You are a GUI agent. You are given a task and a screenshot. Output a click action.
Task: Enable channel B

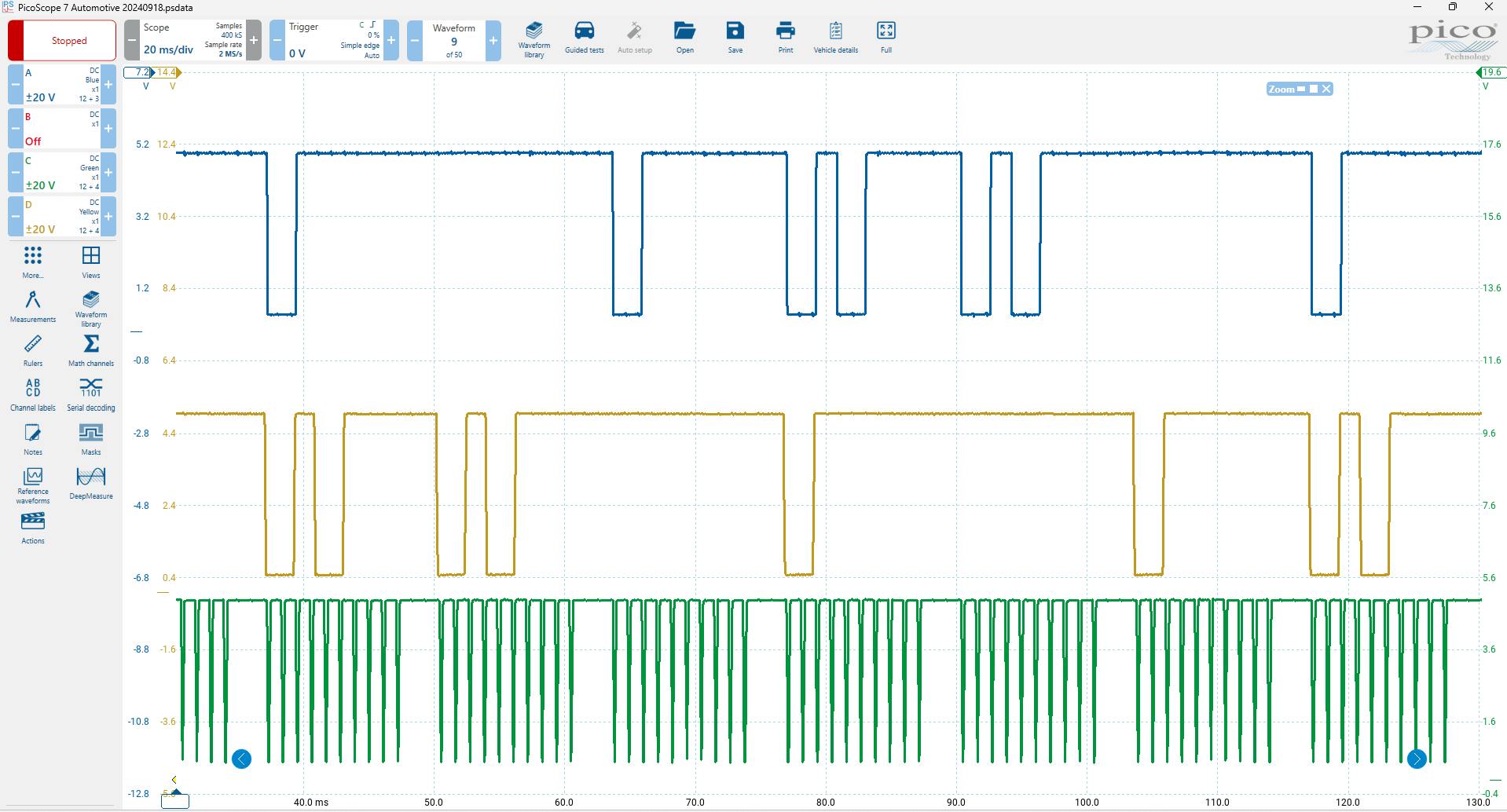[108, 128]
